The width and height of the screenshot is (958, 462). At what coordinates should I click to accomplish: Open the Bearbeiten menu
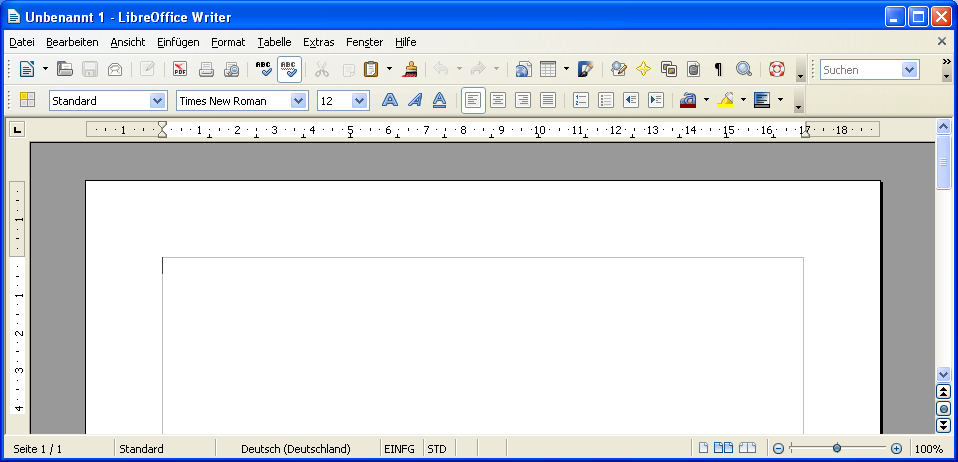(72, 42)
